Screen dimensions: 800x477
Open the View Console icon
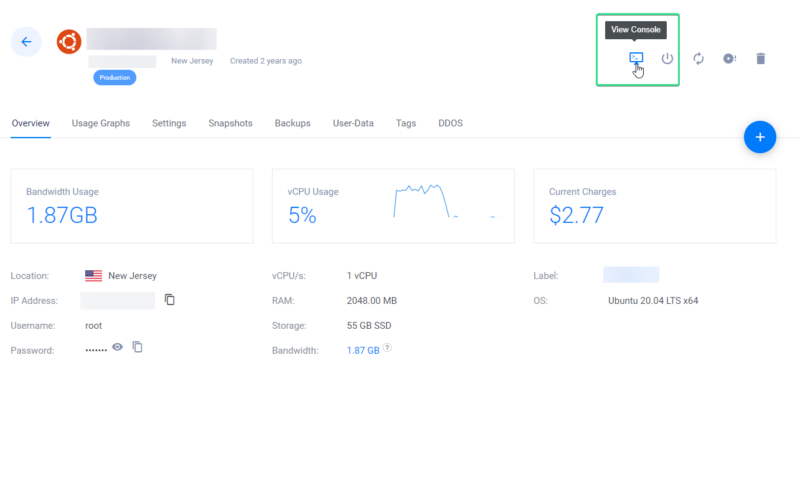click(x=635, y=59)
